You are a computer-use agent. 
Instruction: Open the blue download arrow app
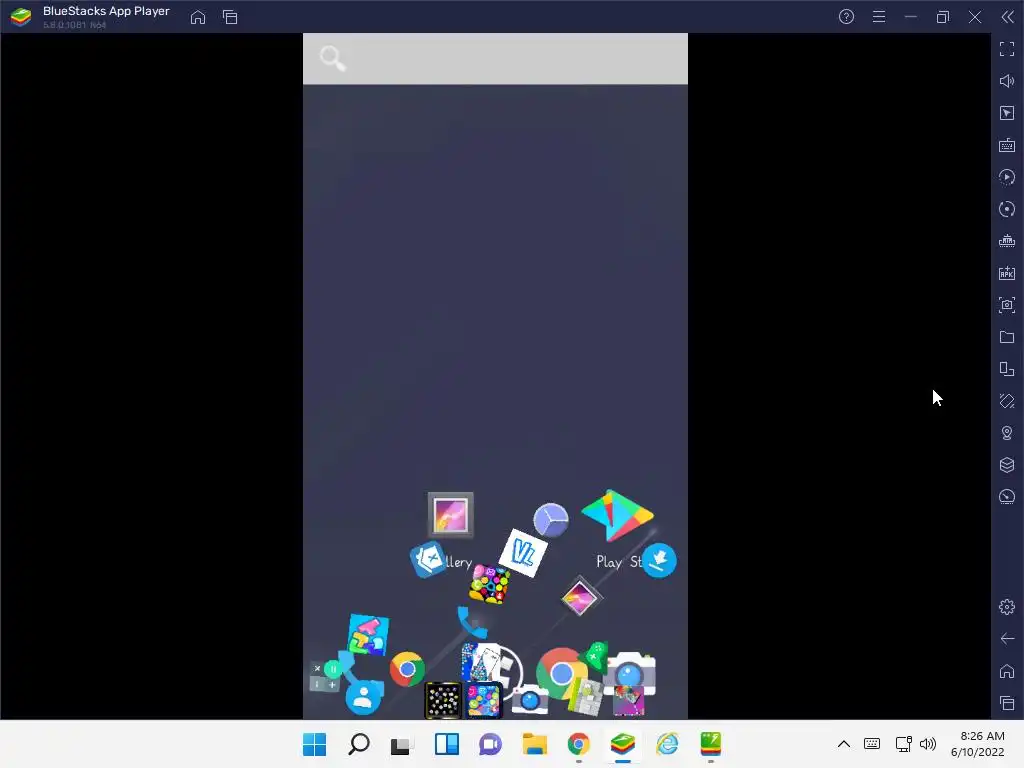tap(659, 560)
